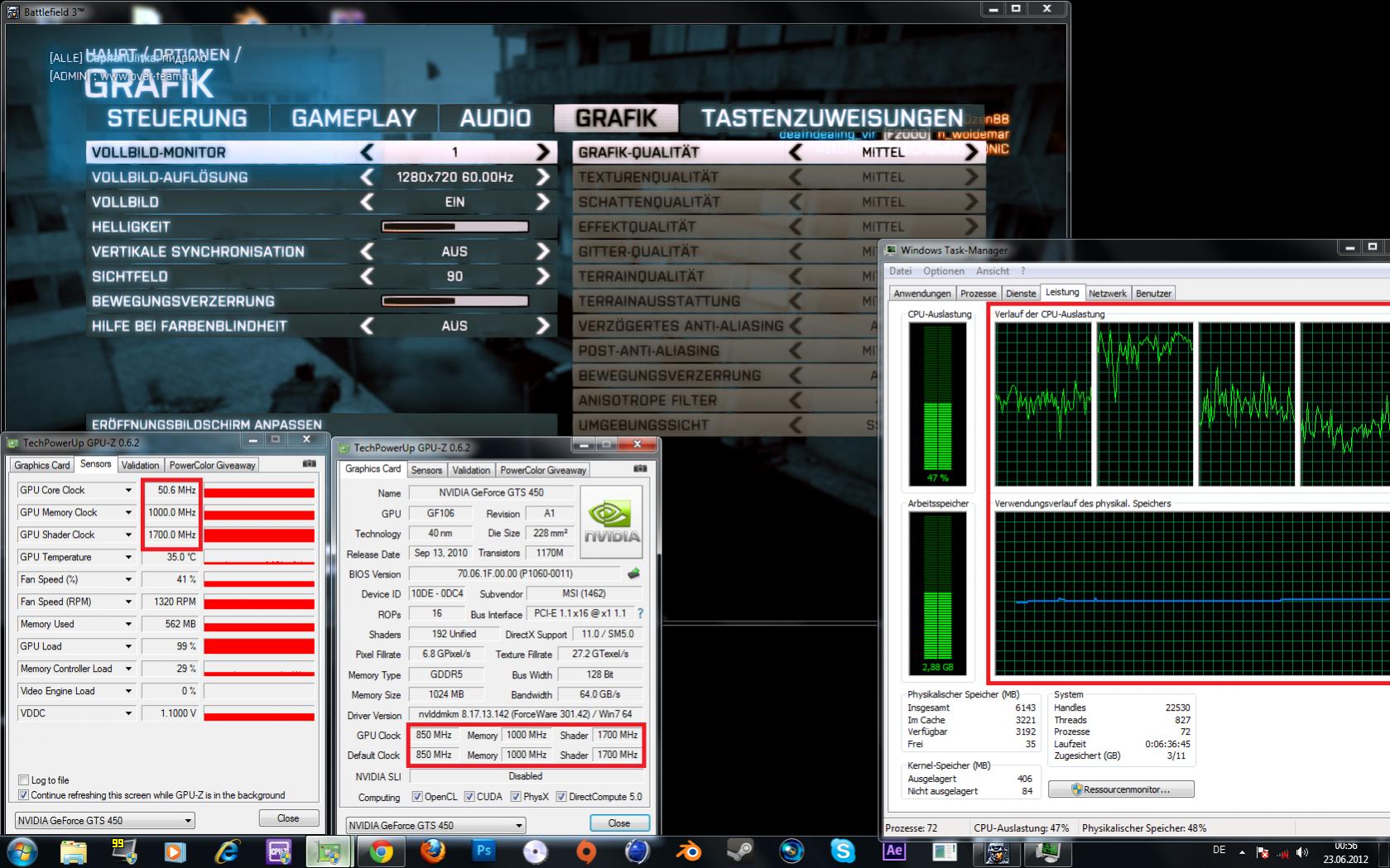Click left arrow for Hilfe bei Farbenblindheit
This screenshot has height=868, width=1390.
pyautogui.click(x=367, y=326)
